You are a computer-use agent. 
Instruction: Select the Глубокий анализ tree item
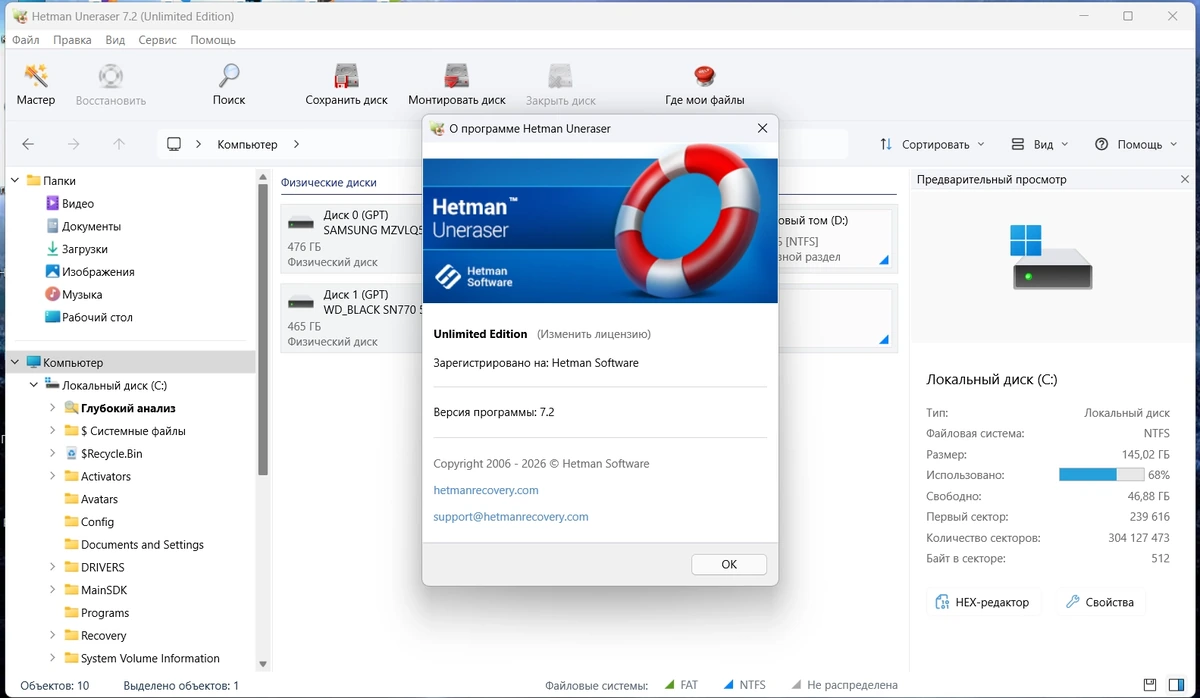(128, 408)
